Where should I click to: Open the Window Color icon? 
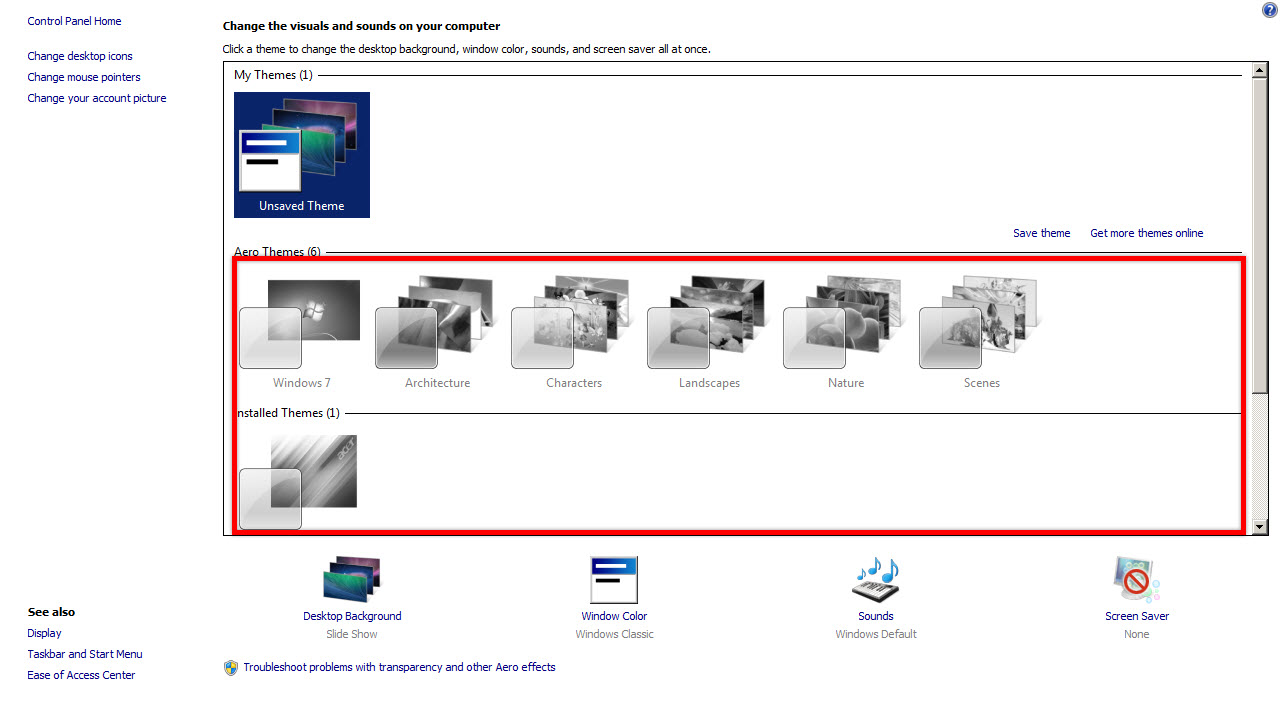(x=614, y=580)
